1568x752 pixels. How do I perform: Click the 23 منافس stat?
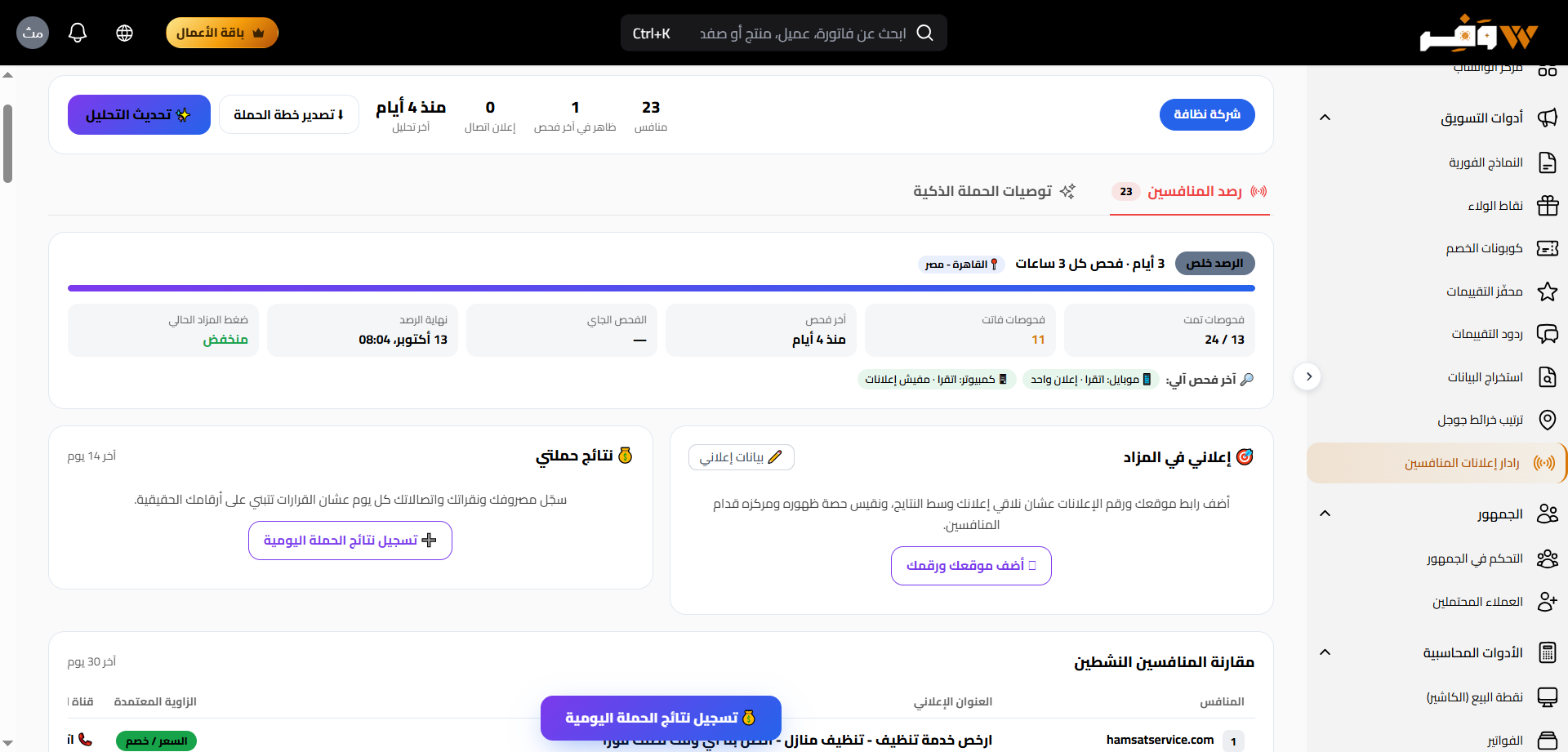(651, 115)
